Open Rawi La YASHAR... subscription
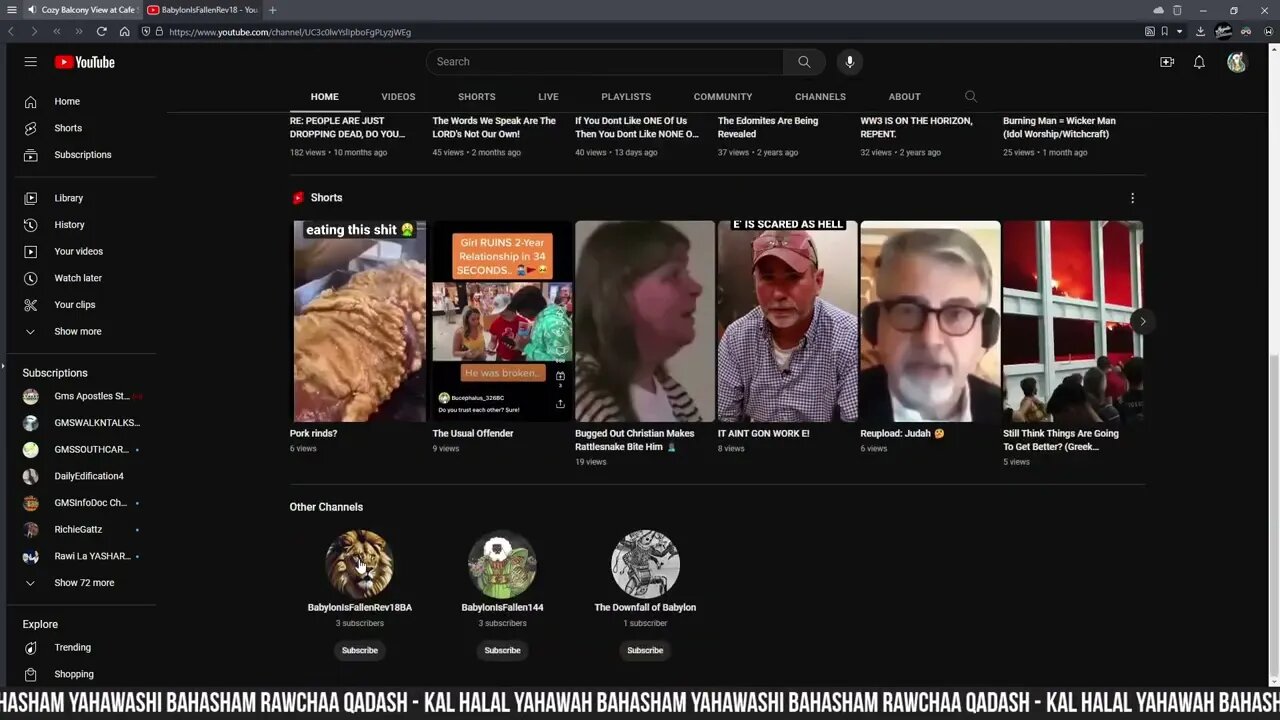Screen dimensions: 1280x720 (81, 556)
